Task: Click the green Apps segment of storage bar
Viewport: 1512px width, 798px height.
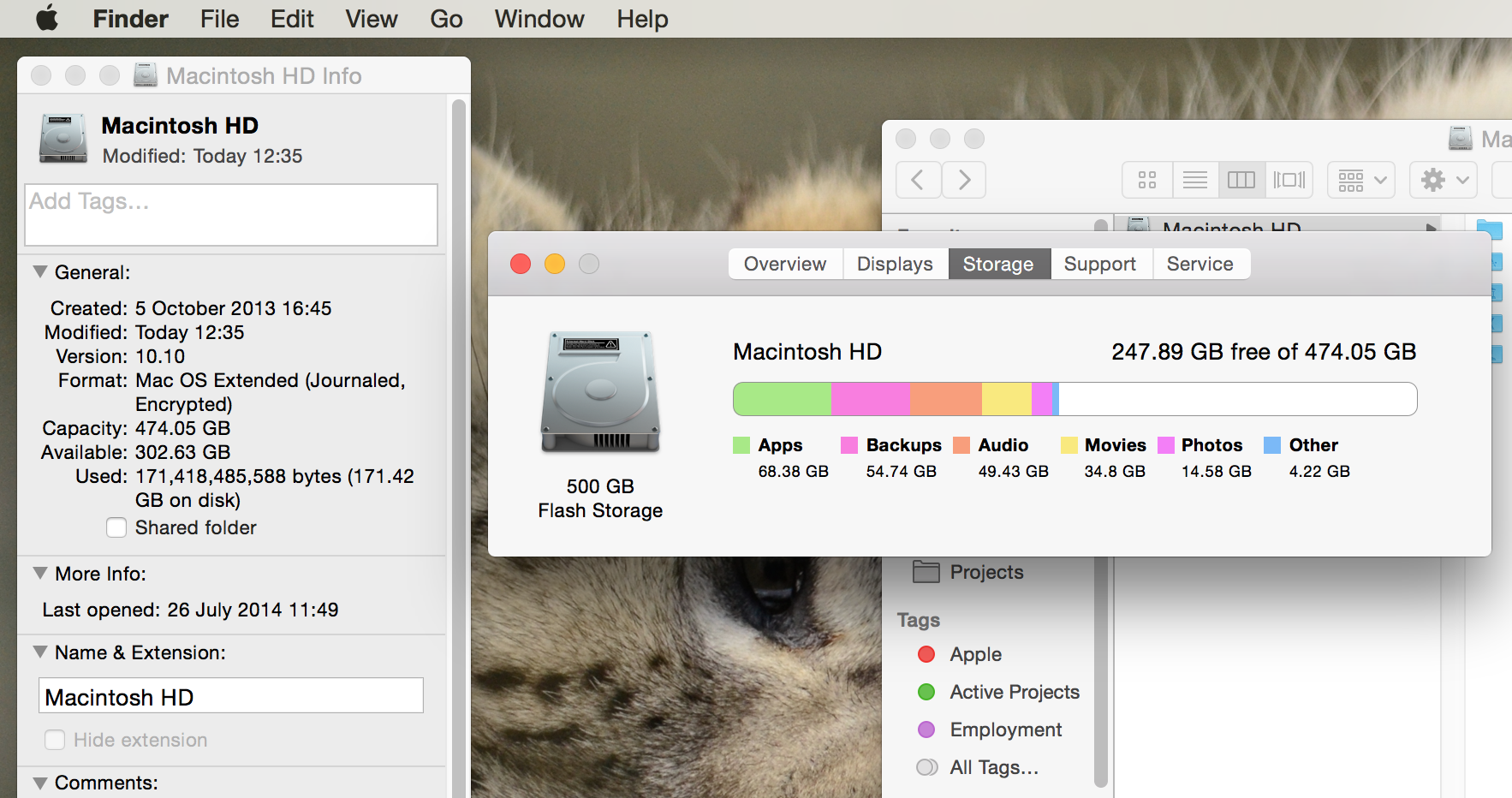Action: point(783,399)
